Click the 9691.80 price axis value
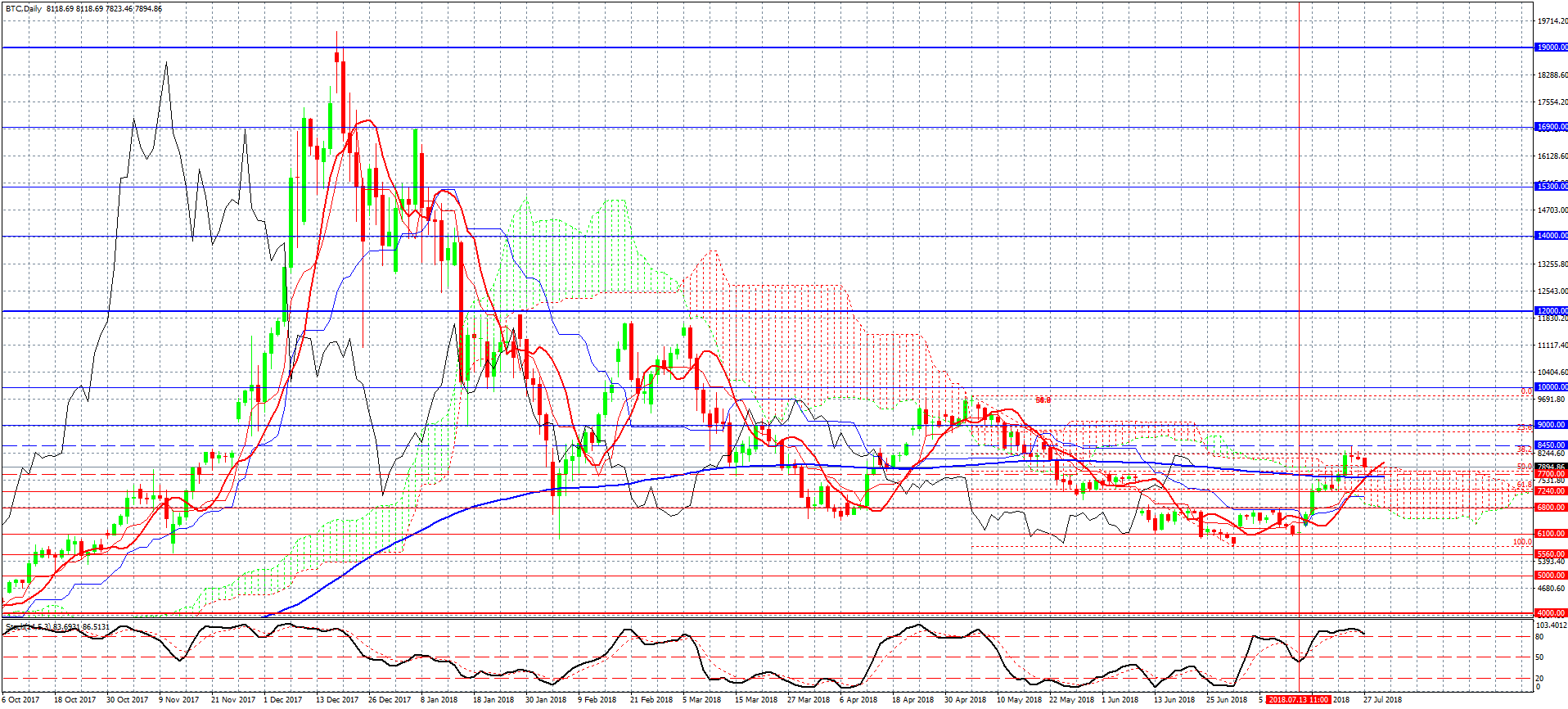 coord(1552,400)
